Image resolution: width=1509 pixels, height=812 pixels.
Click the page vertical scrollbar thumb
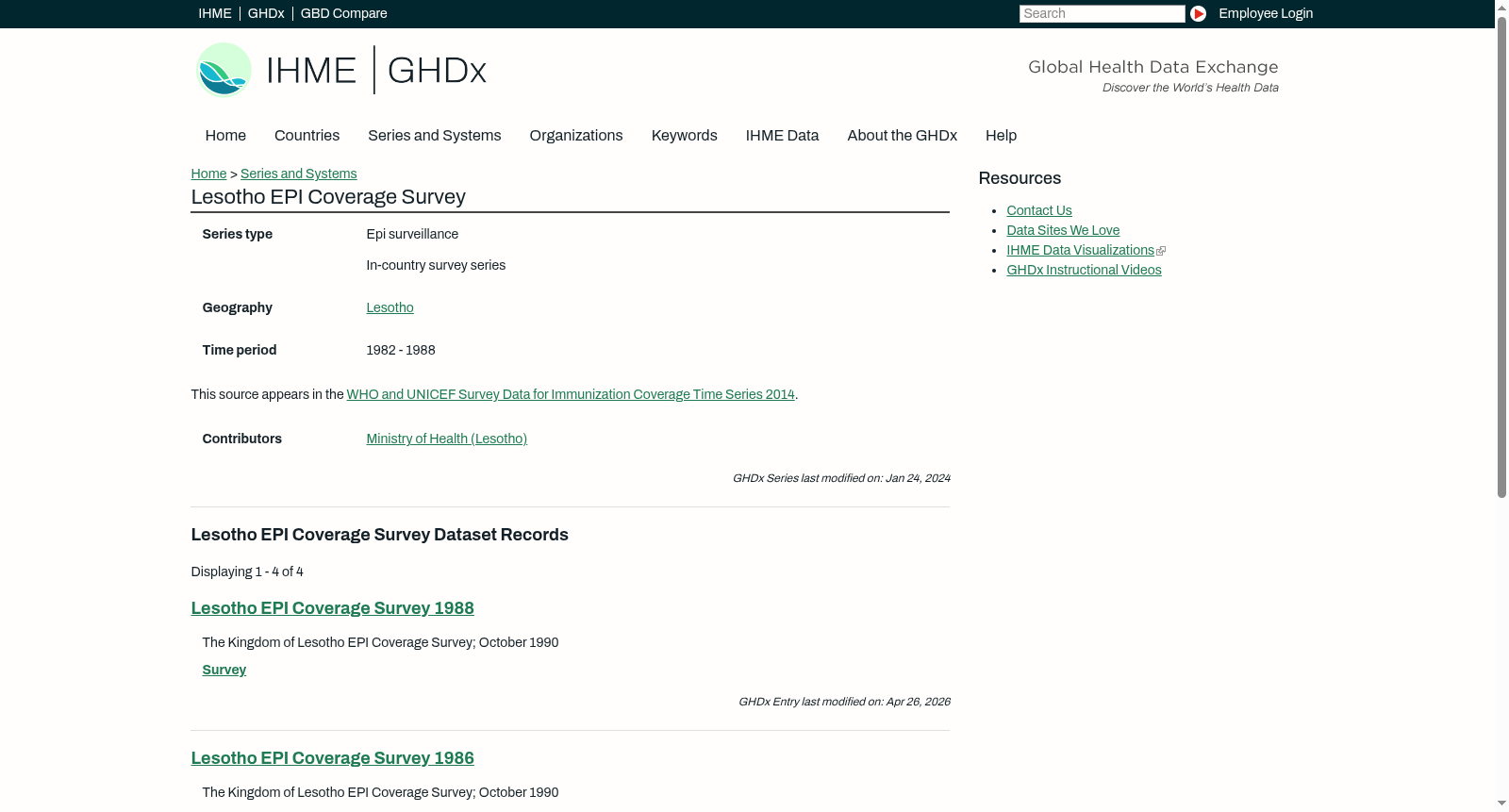[x=1501, y=257]
